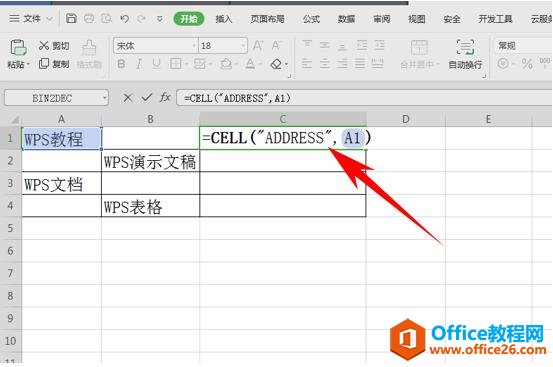Image resolution: width=553 pixels, height=367 pixels.
Task: Click the increase indent icon
Action: pyautogui.click(x=379, y=45)
